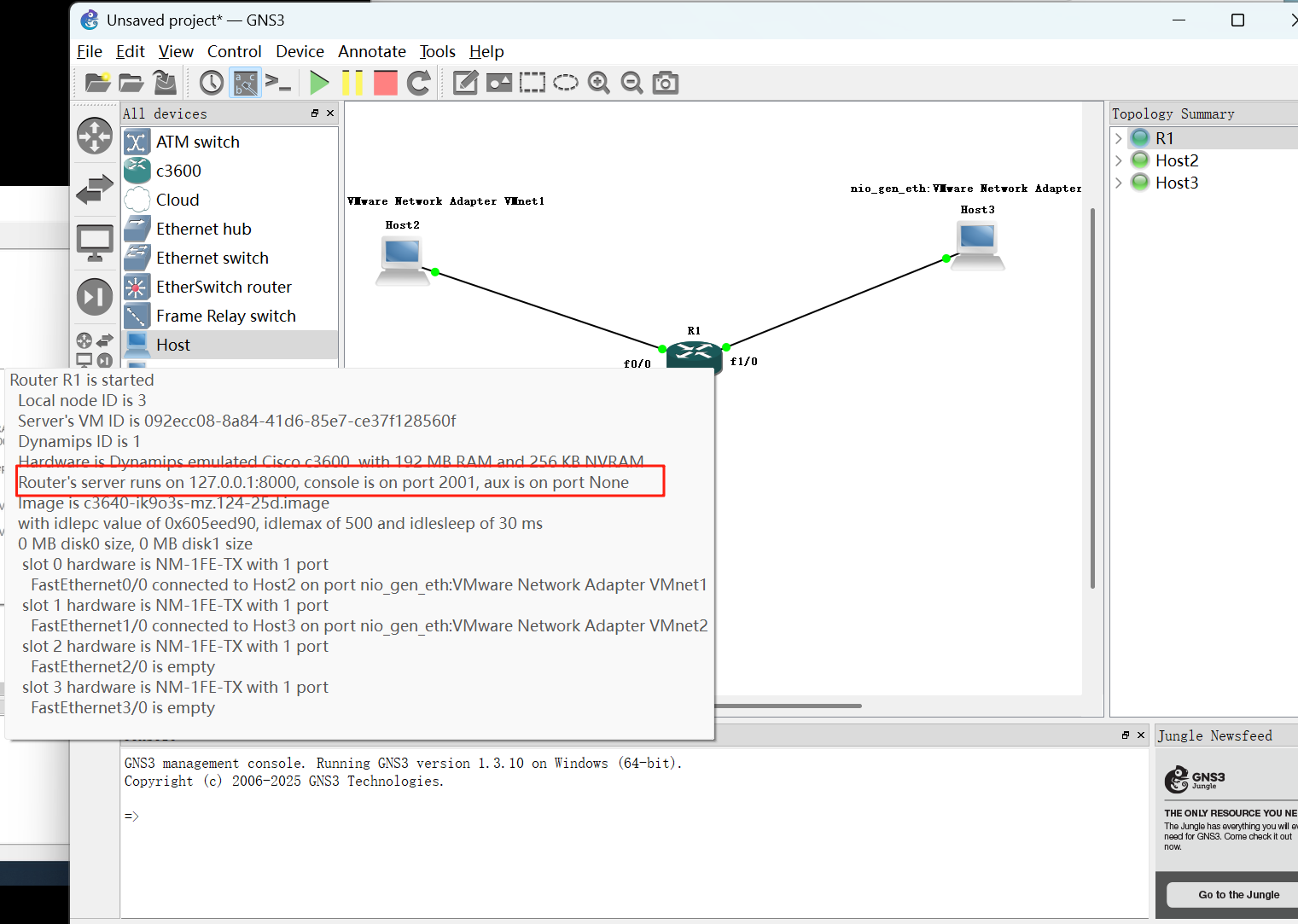Open the Help menu
Image resolution: width=1298 pixels, height=924 pixels.
[486, 51]
